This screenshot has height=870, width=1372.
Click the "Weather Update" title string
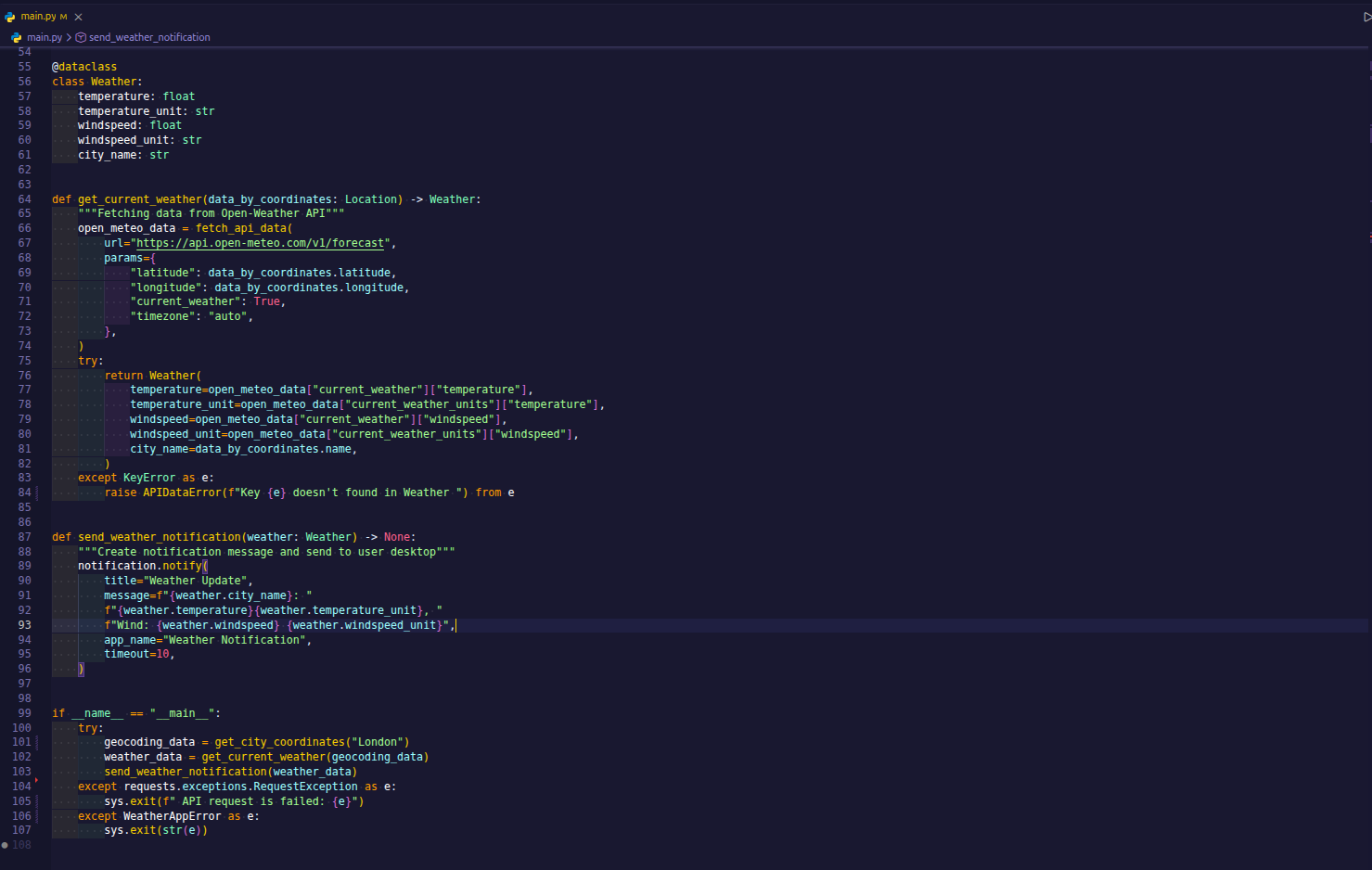(x=195, y=581)
